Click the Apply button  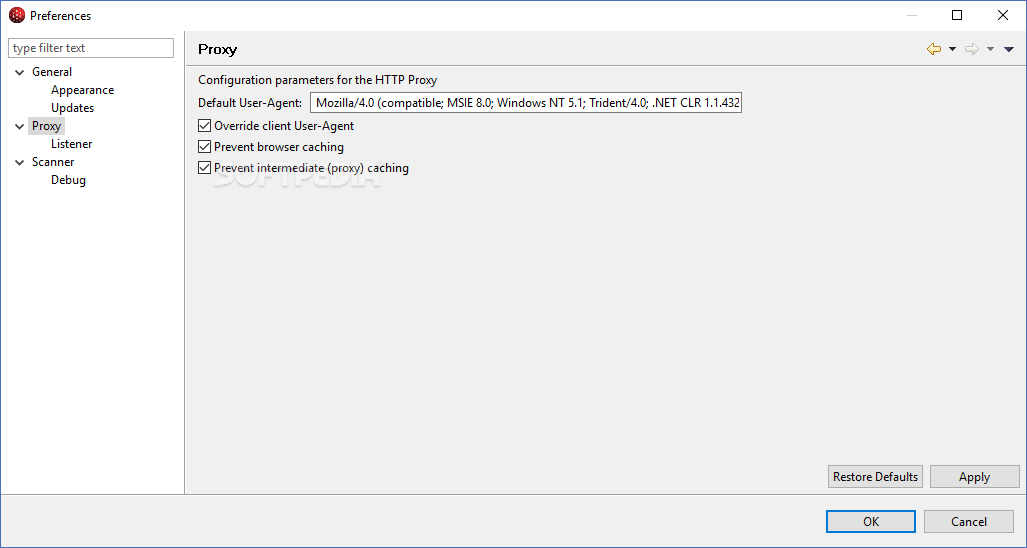[x=975, y=477]
